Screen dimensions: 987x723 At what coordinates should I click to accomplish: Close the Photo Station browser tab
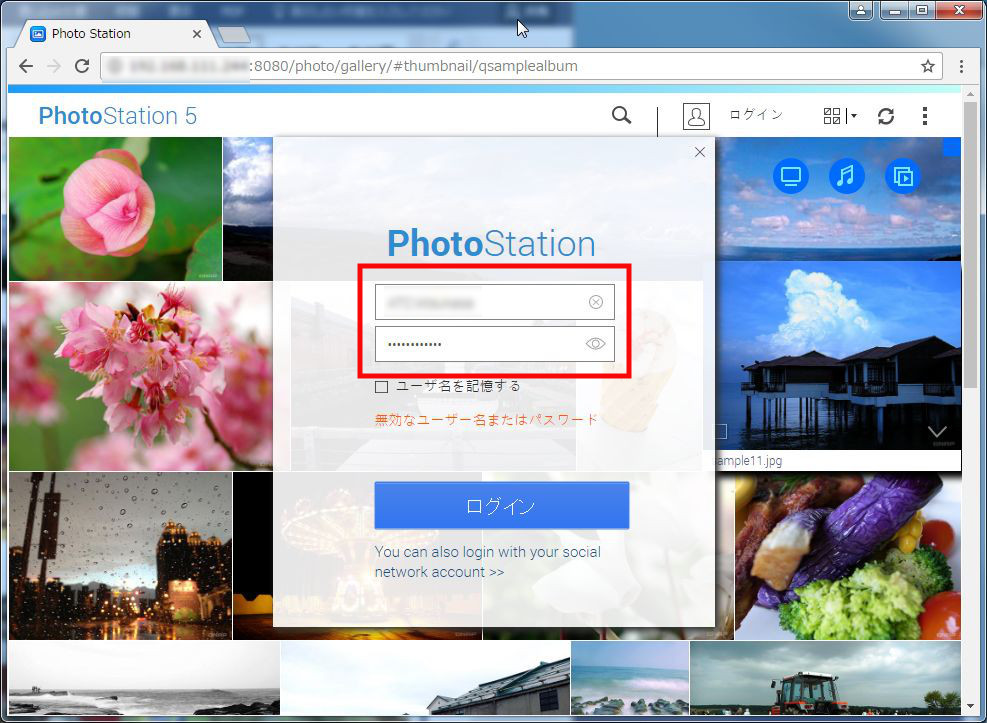[x=197, y=34]
